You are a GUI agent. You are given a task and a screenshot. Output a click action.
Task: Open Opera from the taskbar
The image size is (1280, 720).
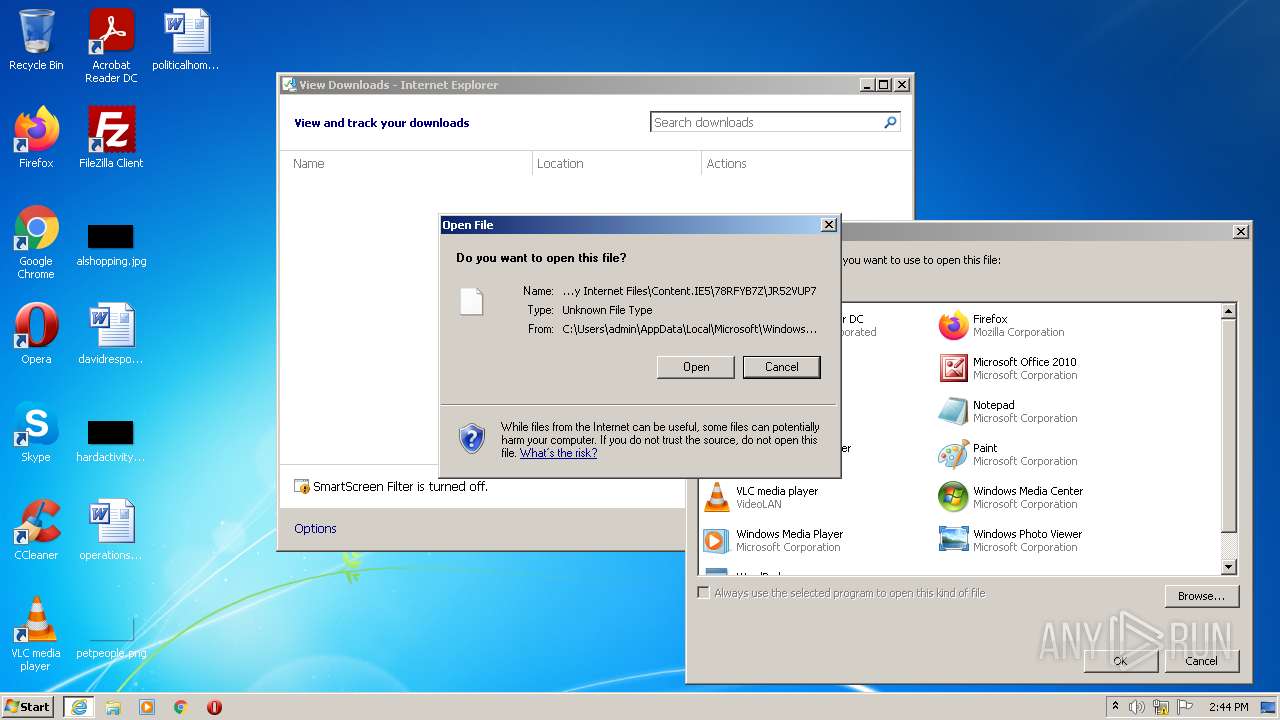pyautogui.click(x=214, y=707)
